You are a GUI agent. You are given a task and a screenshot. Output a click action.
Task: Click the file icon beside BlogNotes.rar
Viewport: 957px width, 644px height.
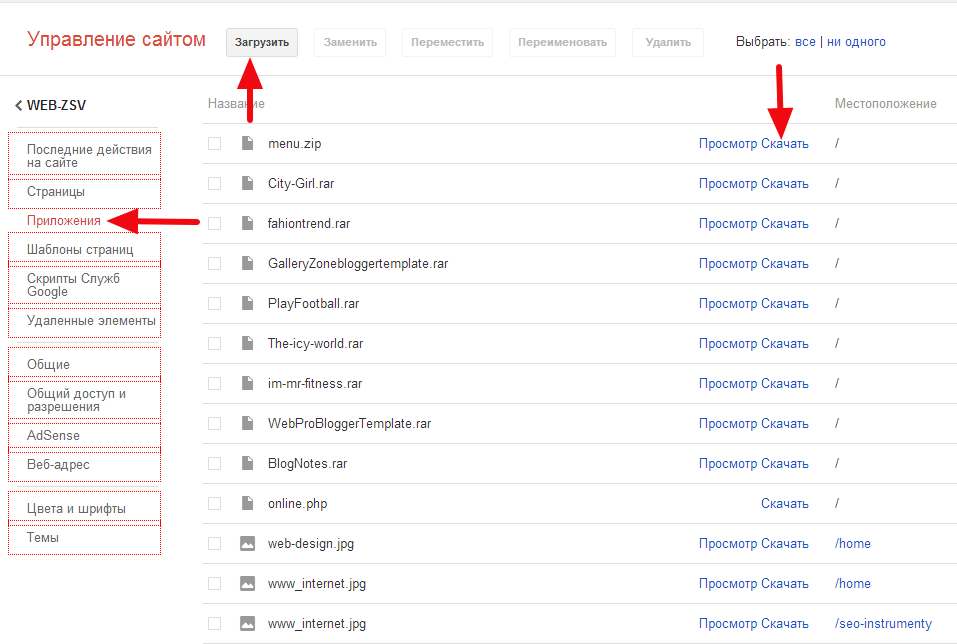(247, 464)
